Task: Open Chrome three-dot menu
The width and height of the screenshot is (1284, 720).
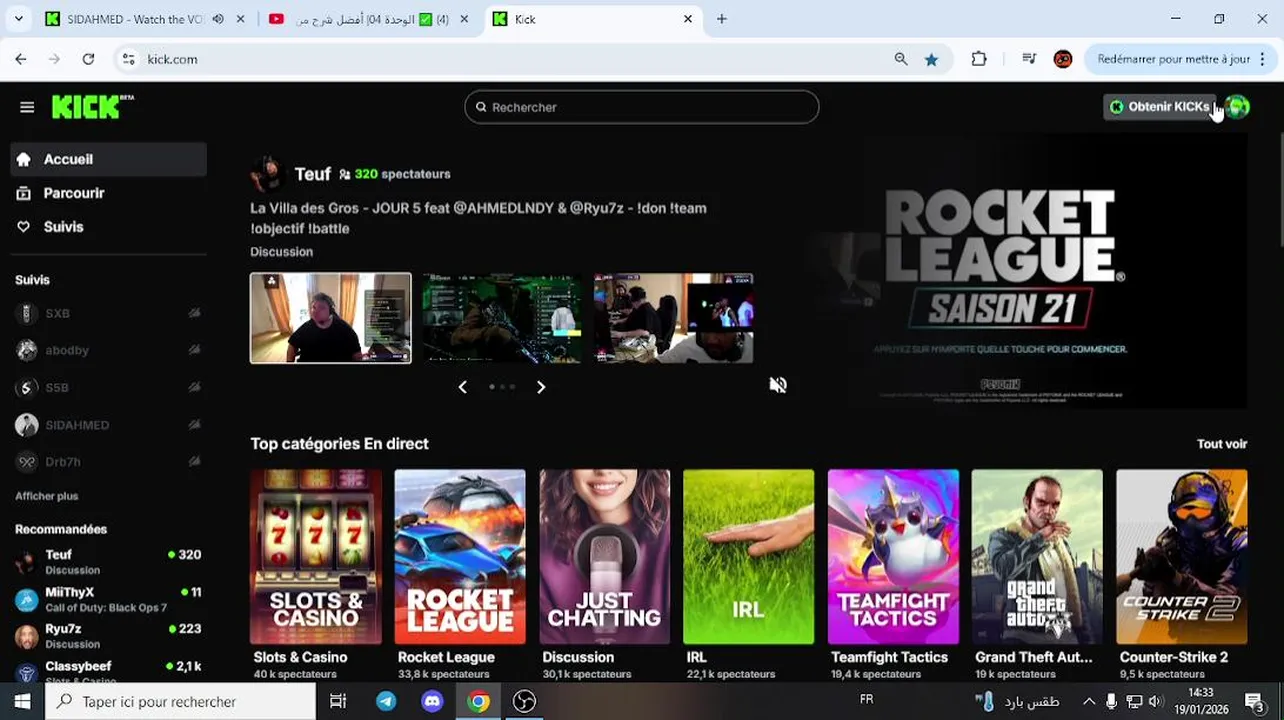Action: coord(1265,59)
